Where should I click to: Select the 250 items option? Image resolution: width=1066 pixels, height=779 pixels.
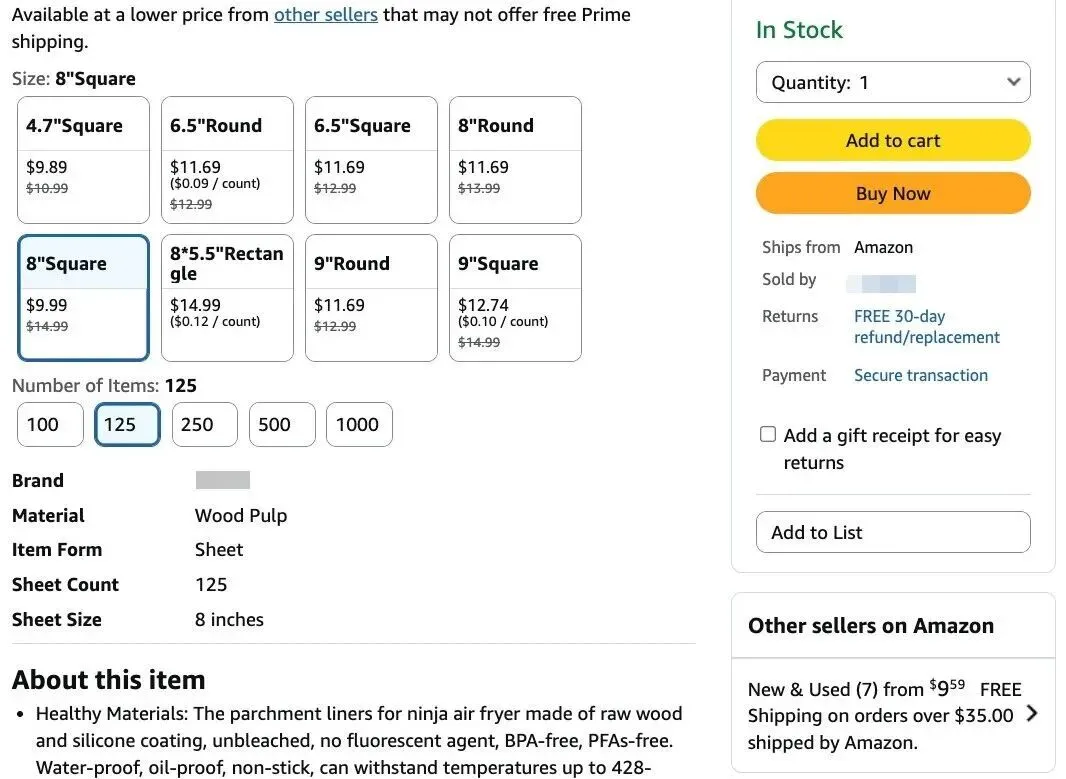tap(204, 425)
